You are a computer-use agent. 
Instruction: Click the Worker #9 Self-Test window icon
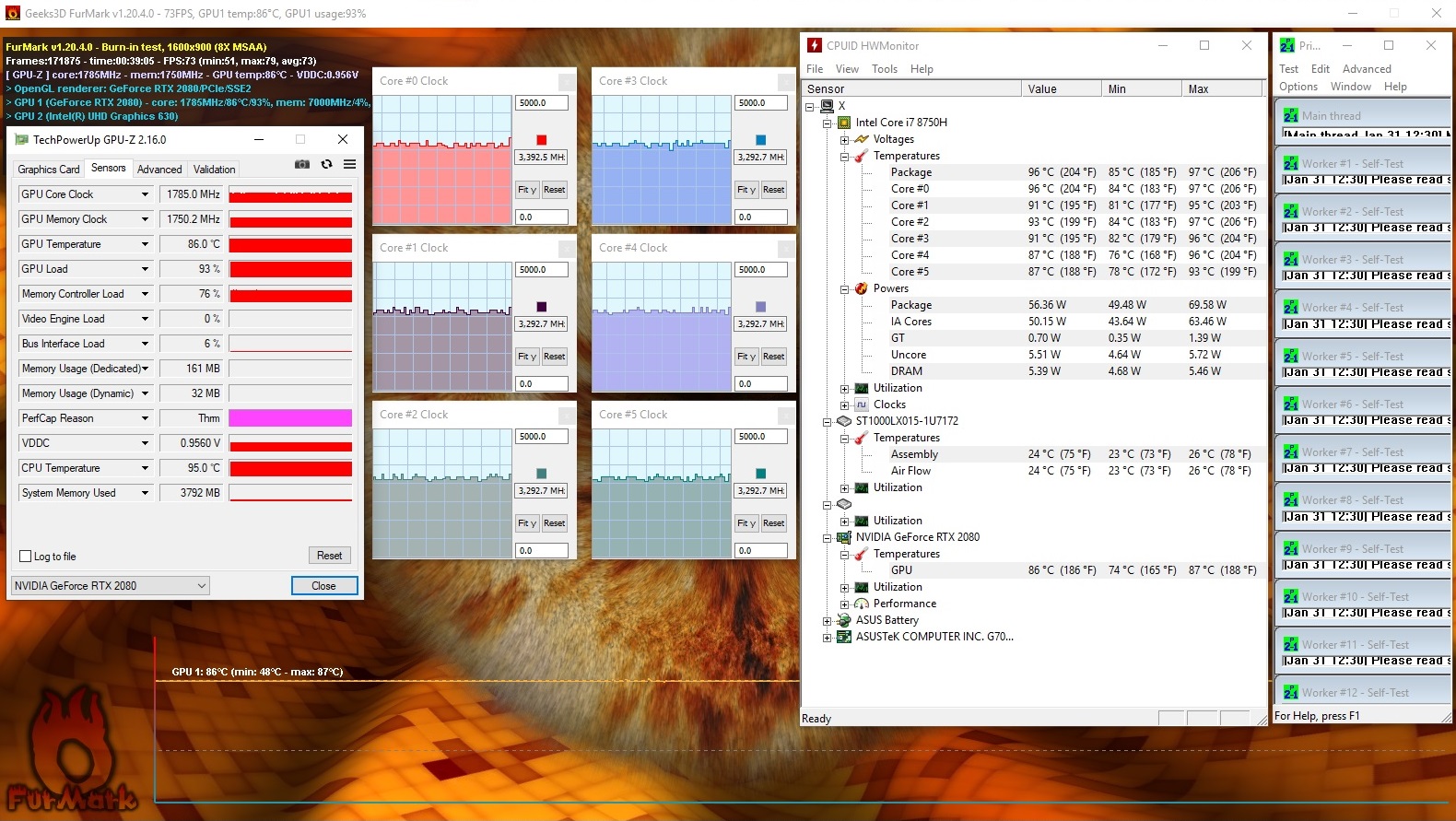pyautogui.click(x=1291, y=548)
